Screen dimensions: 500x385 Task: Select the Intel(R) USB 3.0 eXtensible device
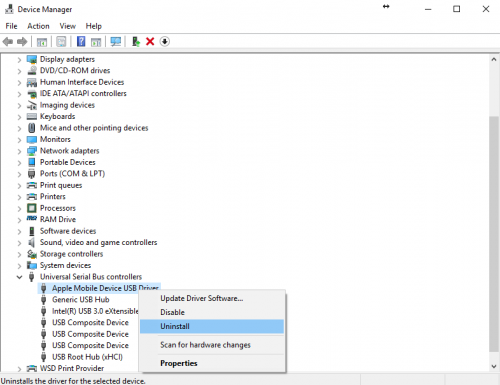(95, 311)
